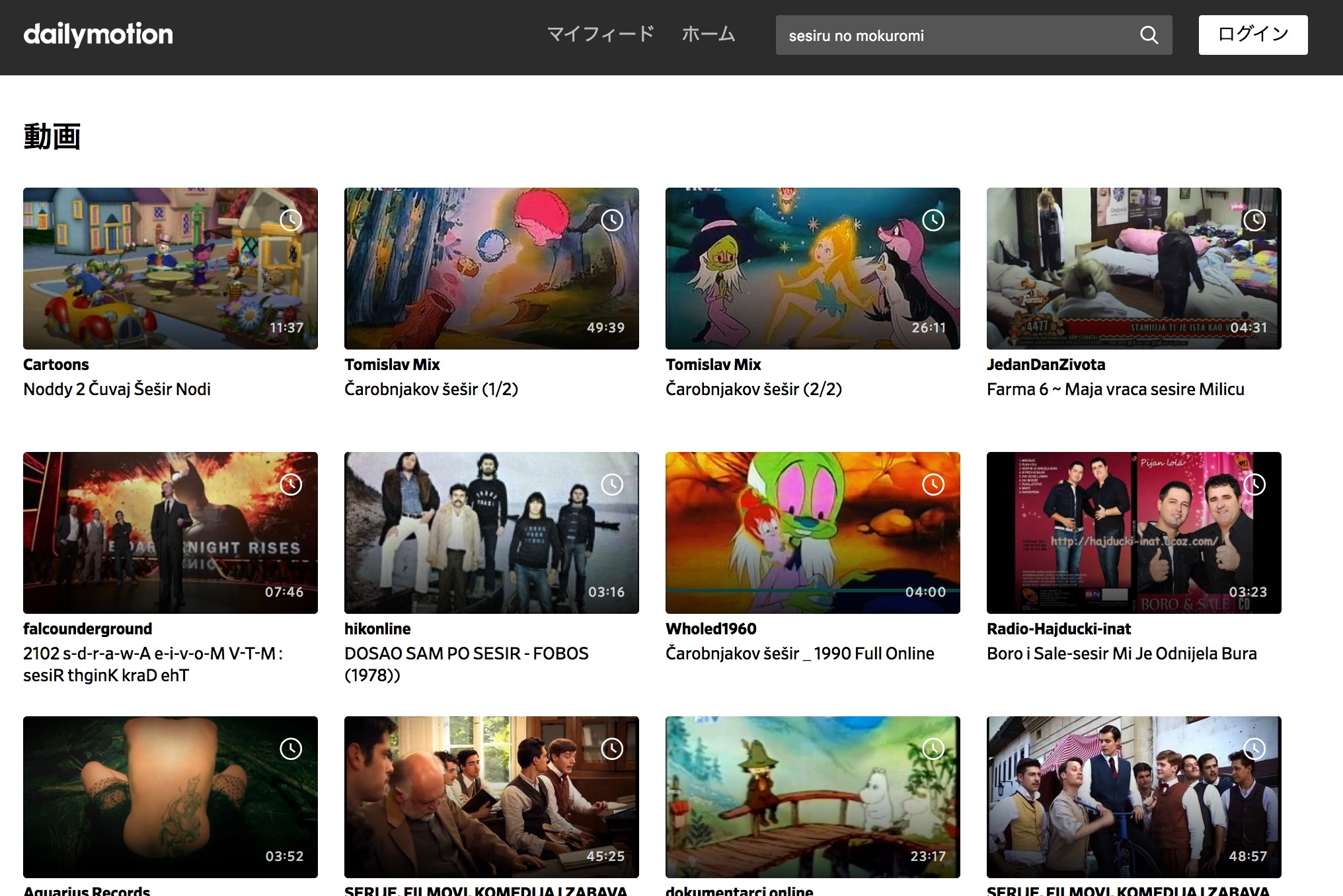Open the Dark Knight Rises thumbnail
1343x896 pixels.
point(171,533)
